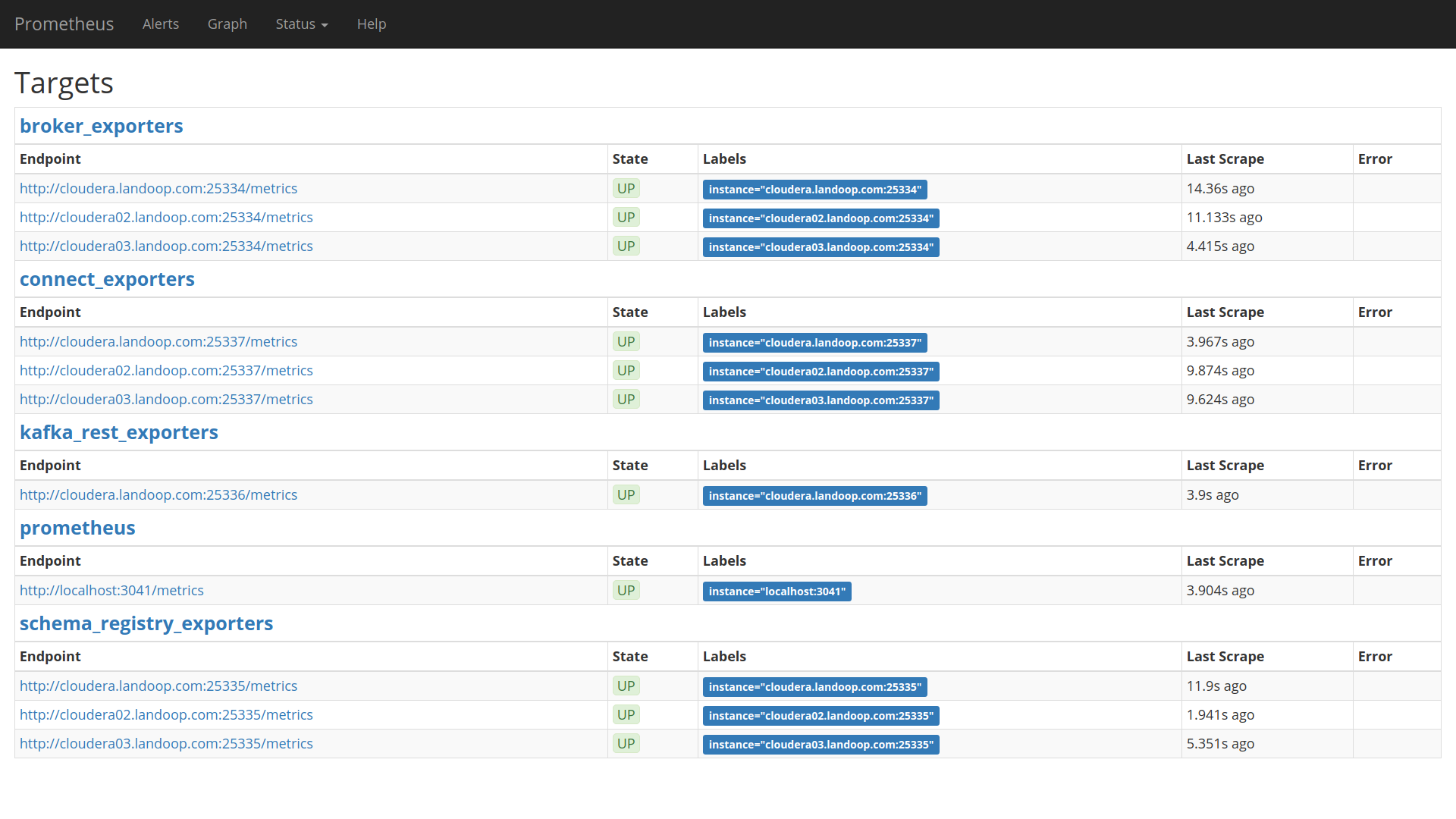The image size is (1456, 819).
Task: Click the Prometheus logo/home icon
Action: coord(67,23)
